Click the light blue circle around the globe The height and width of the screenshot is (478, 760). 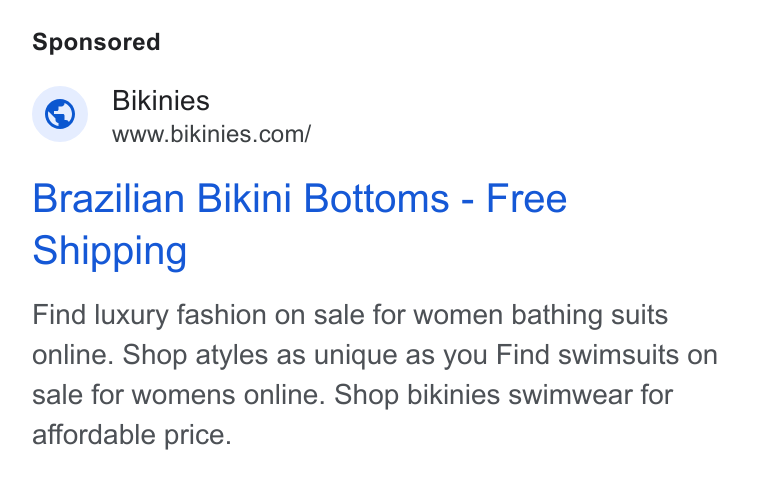(x=60, y=114)
